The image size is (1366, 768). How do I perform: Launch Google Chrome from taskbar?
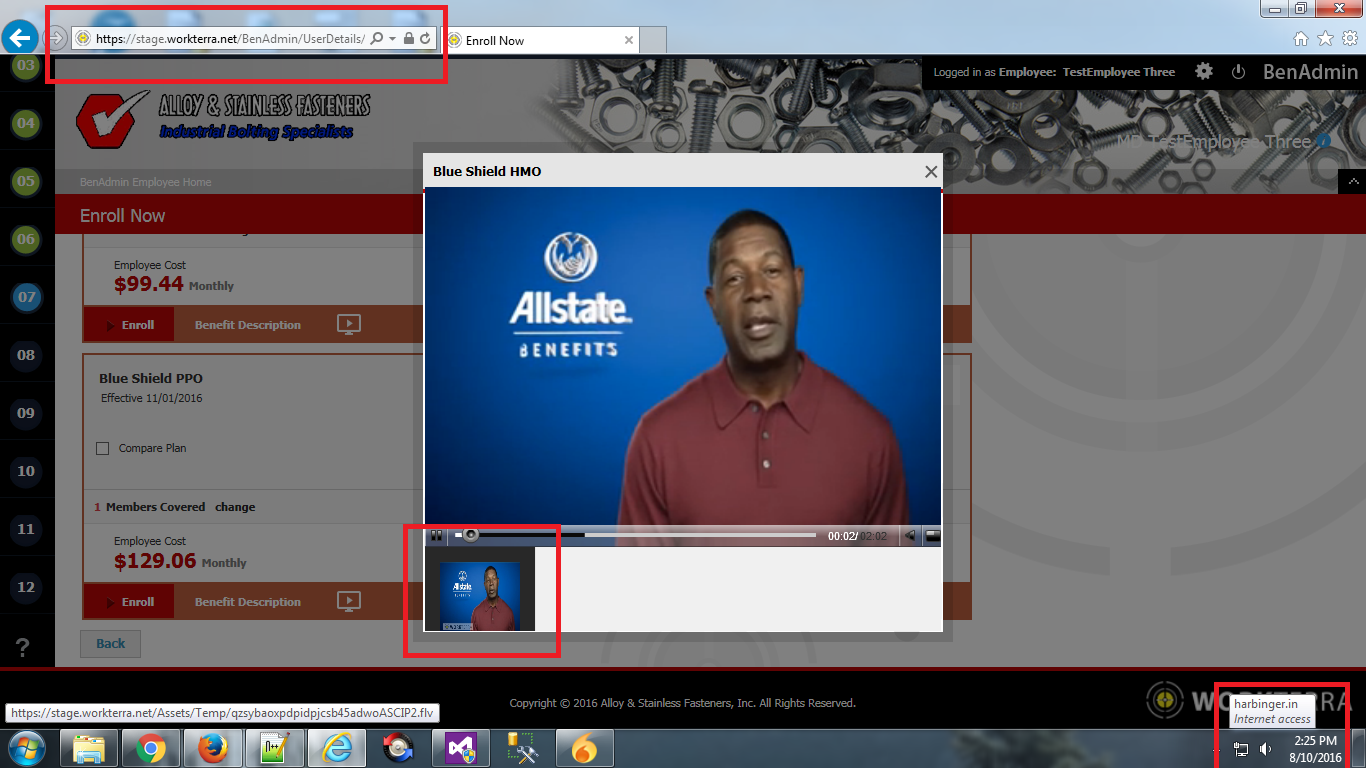pyautogui.click(x=151, y=748)
